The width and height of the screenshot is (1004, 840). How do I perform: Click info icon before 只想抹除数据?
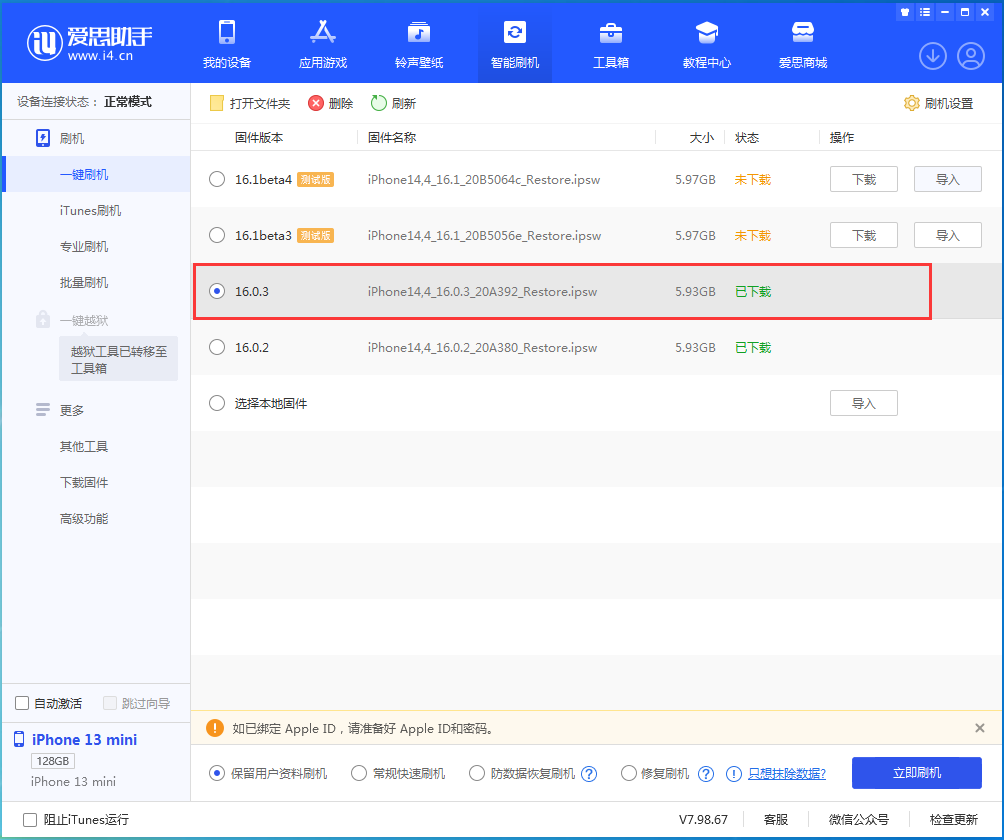734,773
